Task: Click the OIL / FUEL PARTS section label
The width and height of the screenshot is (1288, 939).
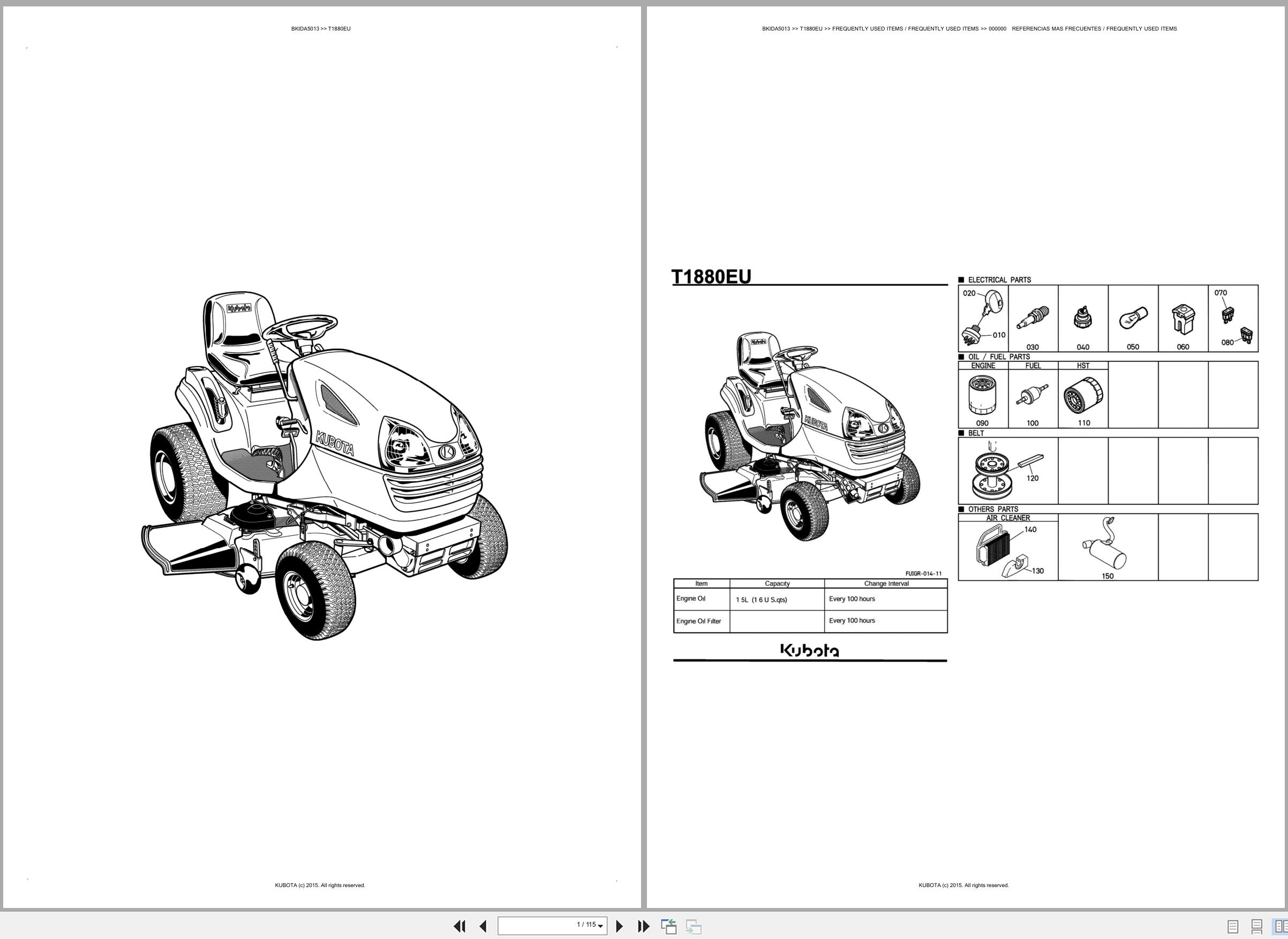Action: coord(999,357)
